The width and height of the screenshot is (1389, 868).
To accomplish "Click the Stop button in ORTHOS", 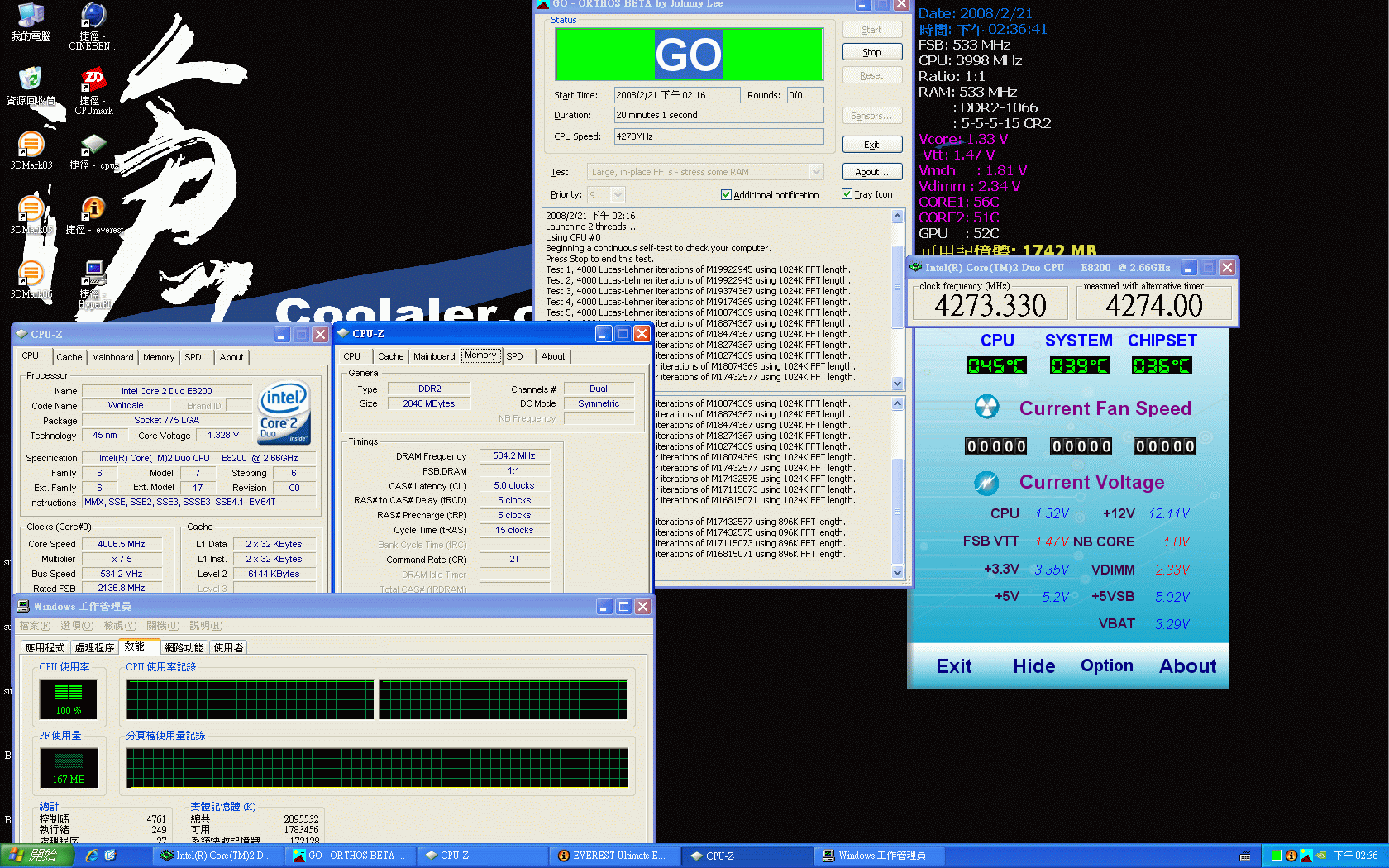I will click(x=872, y=52).
